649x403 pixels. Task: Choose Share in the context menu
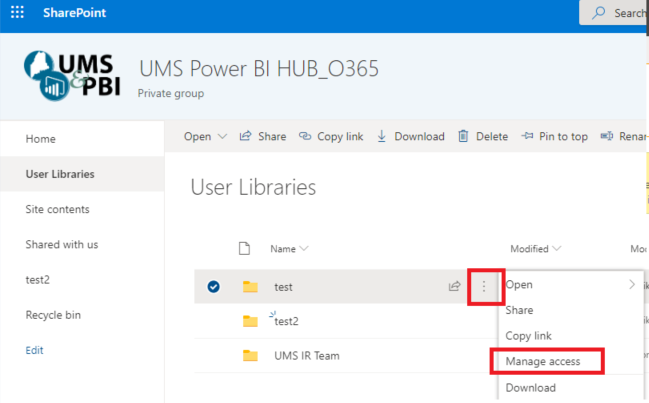519,310
